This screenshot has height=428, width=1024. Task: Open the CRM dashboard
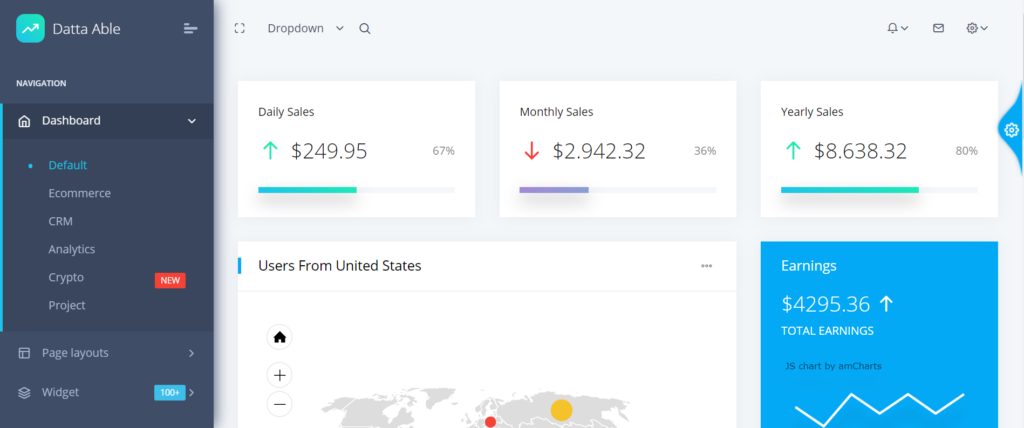tap(61, 222)
